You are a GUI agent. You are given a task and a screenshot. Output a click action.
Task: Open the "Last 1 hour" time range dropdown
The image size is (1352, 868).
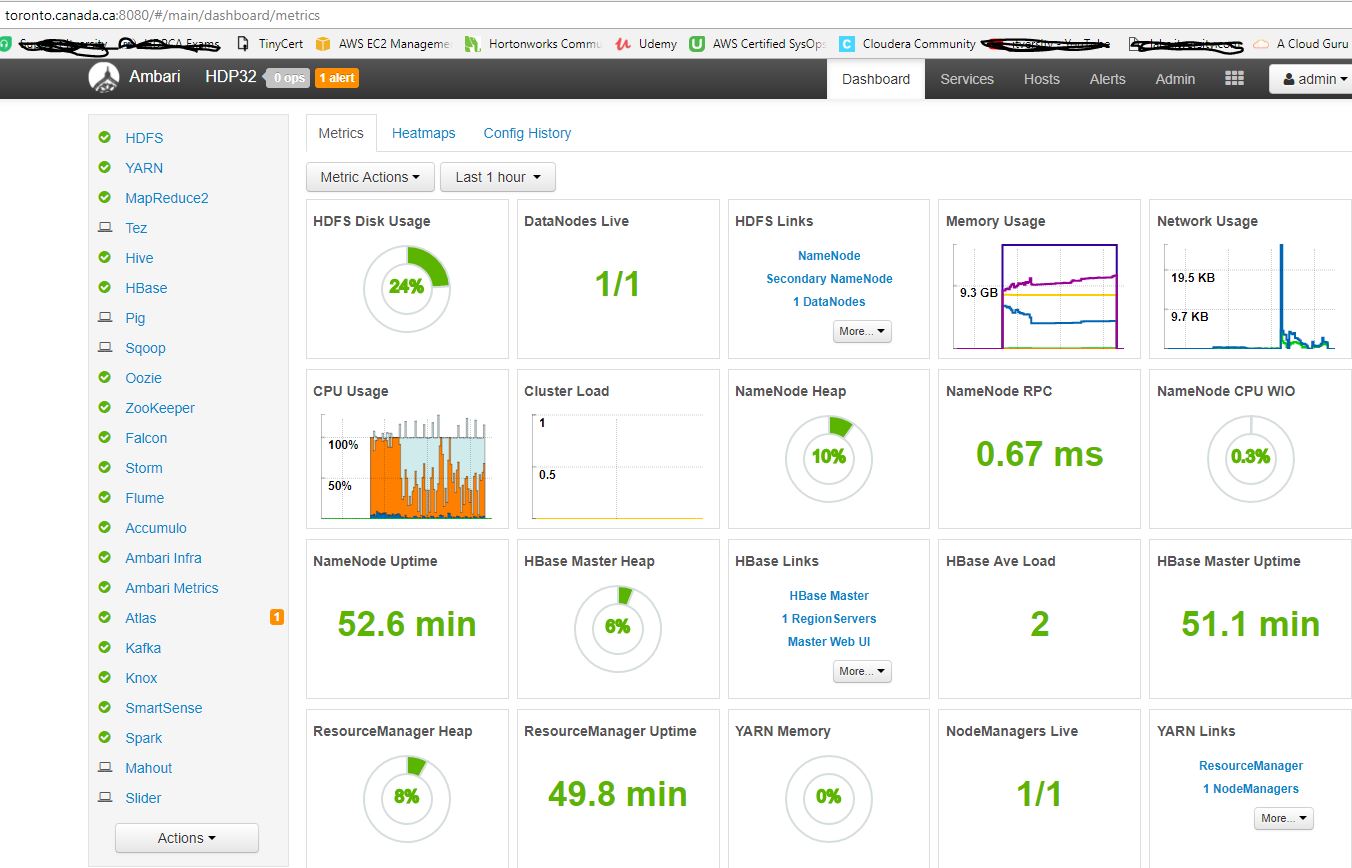pos(497,177)
